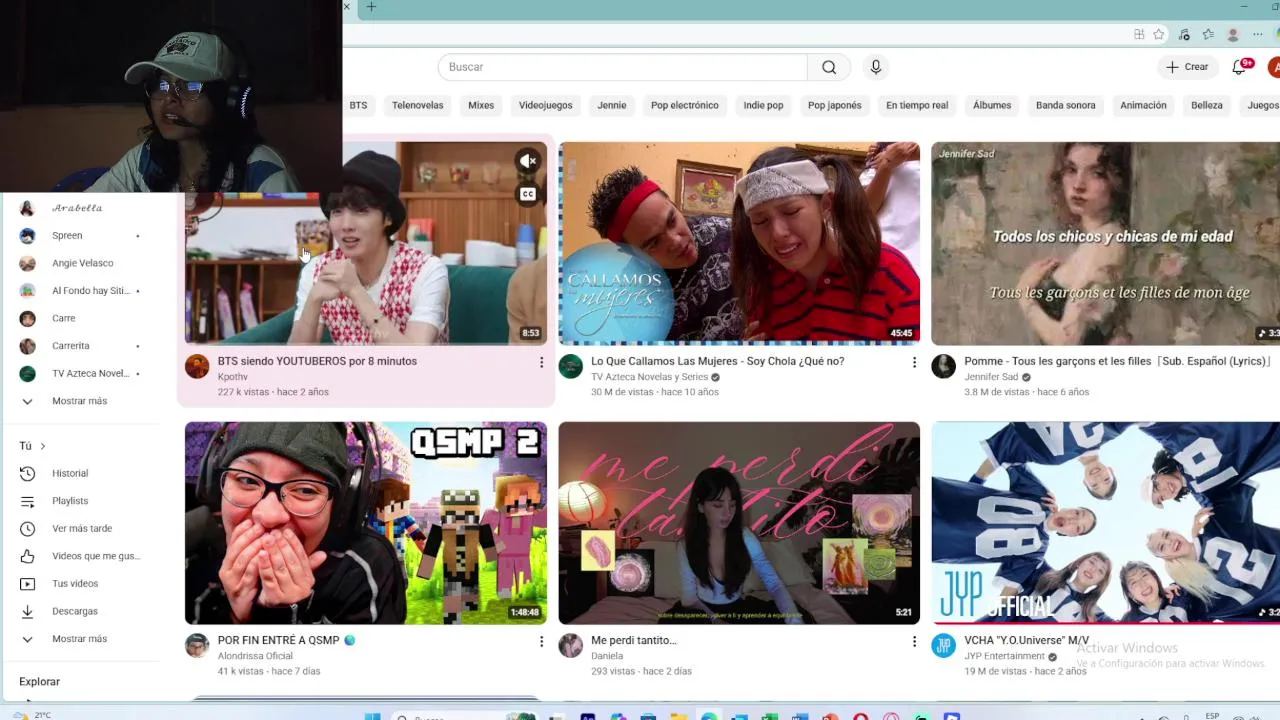Open more options for BTS siendo YOUTUBEROS video
The width and height of the screenshot is (1280, 720).
541,362
